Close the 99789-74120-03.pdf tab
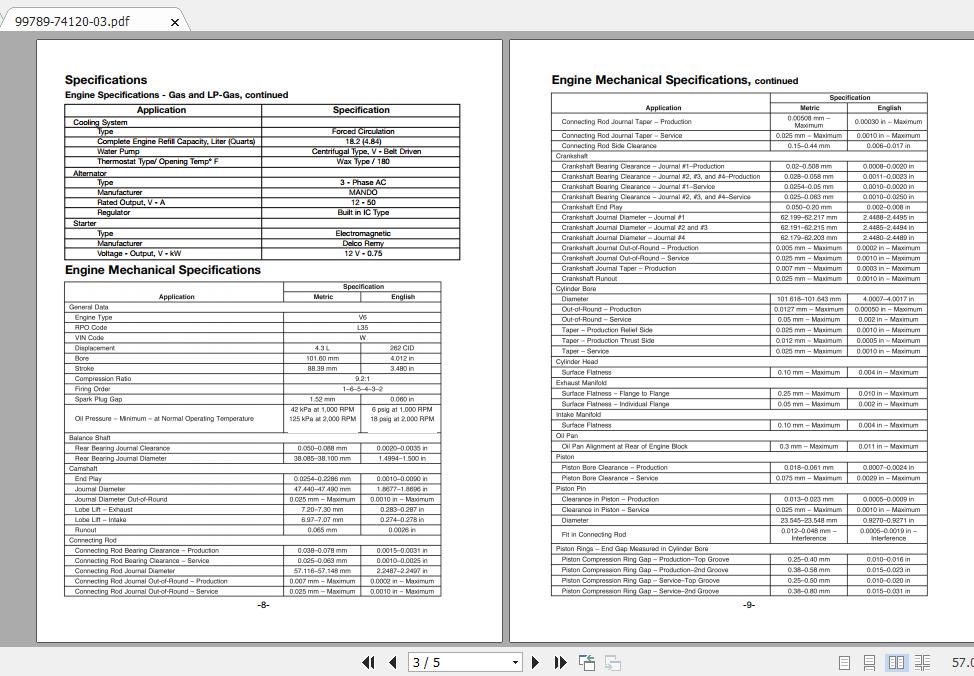Viewport: 974px width, 676px height. [175, 21]
